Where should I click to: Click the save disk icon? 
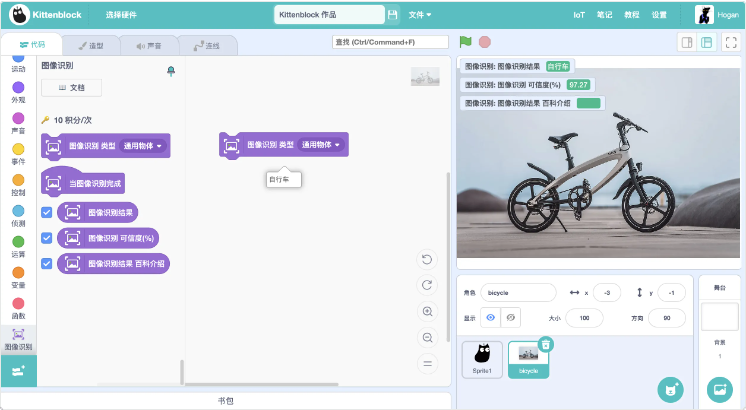392,15
